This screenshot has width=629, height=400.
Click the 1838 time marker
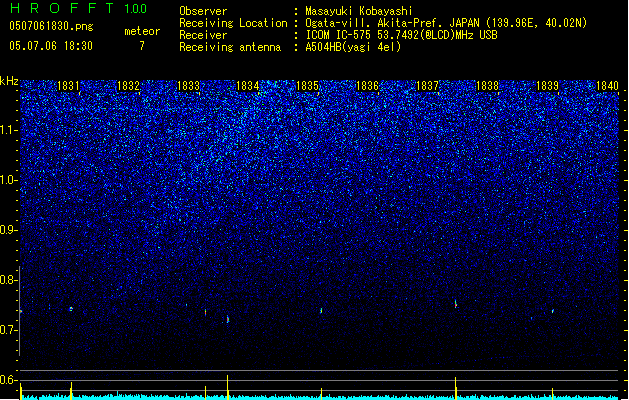click(x=487, y=86)
